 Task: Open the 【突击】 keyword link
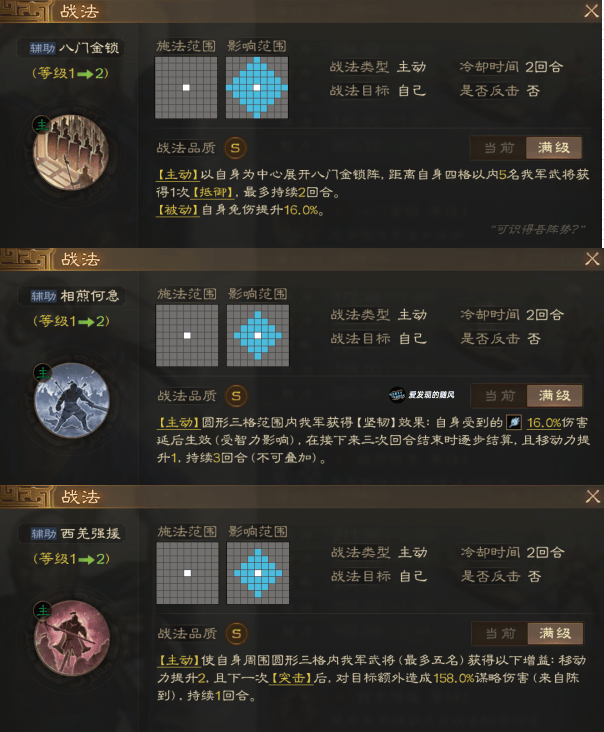292,678
